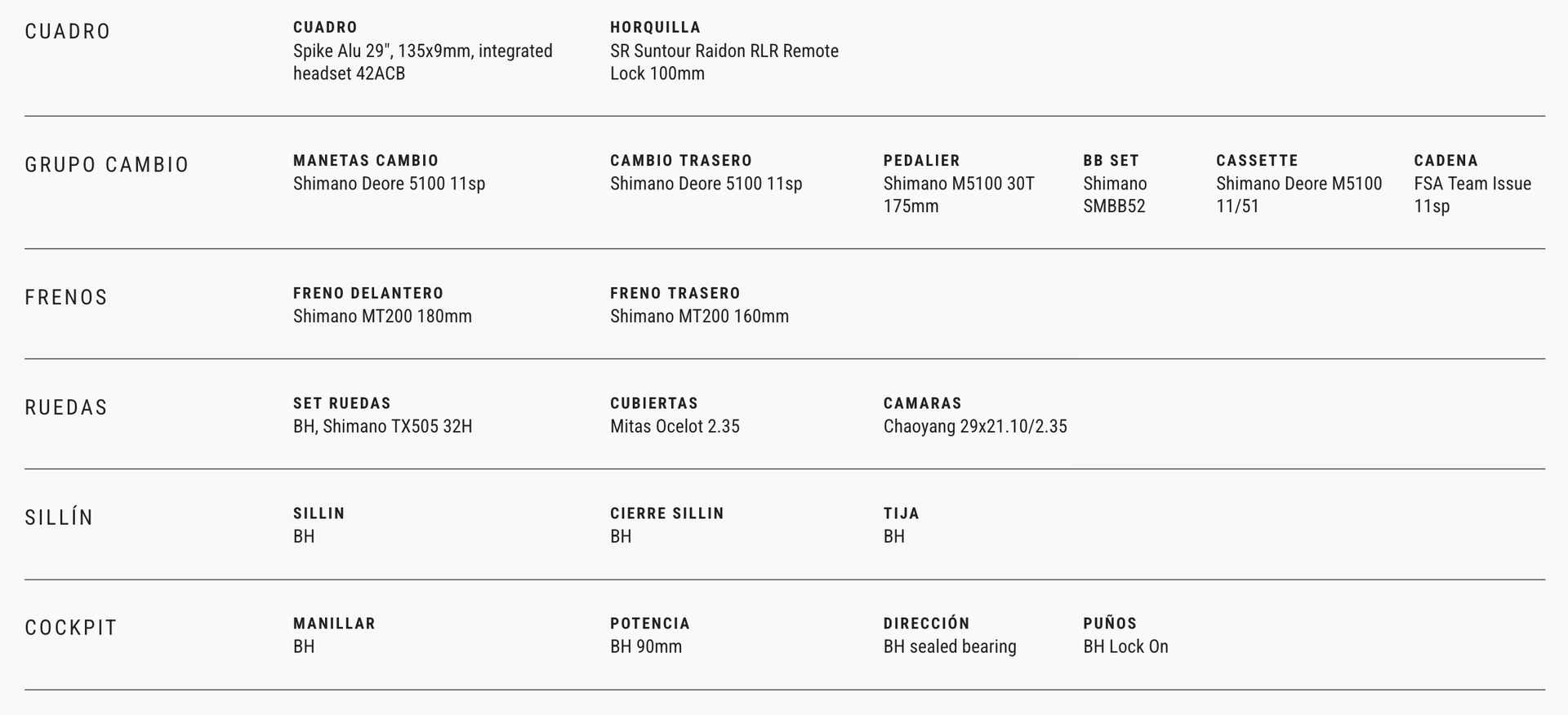Click the CADENA FSA Team Issue value
1568x715 pixels.
coord(1472,195)
